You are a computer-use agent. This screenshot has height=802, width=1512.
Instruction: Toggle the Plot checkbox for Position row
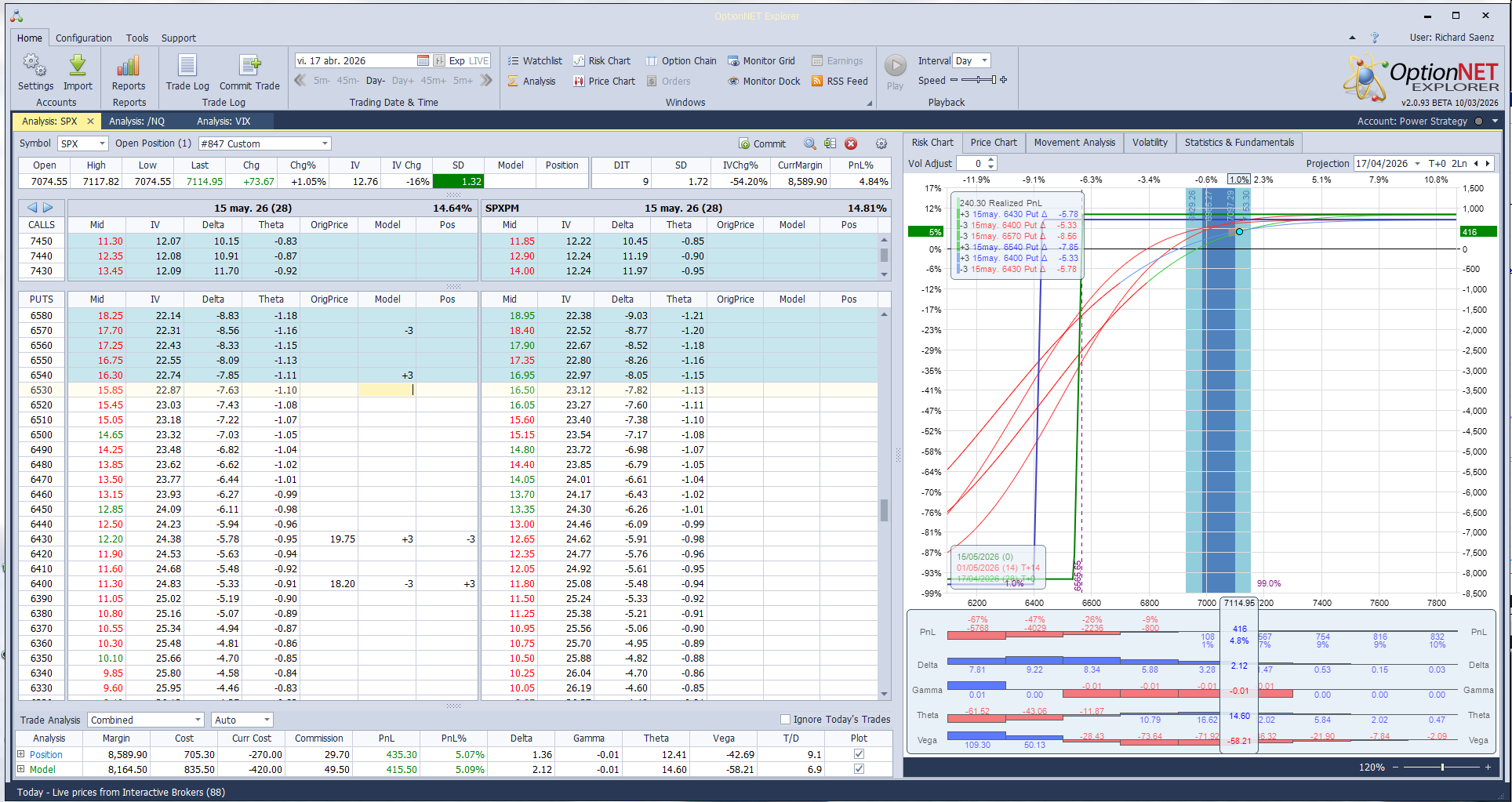point(859,754)
